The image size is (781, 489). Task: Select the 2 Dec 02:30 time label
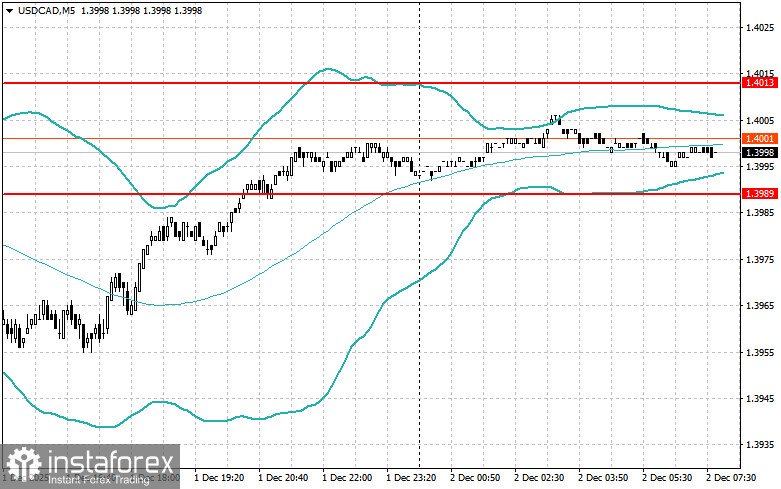[539, 478]
